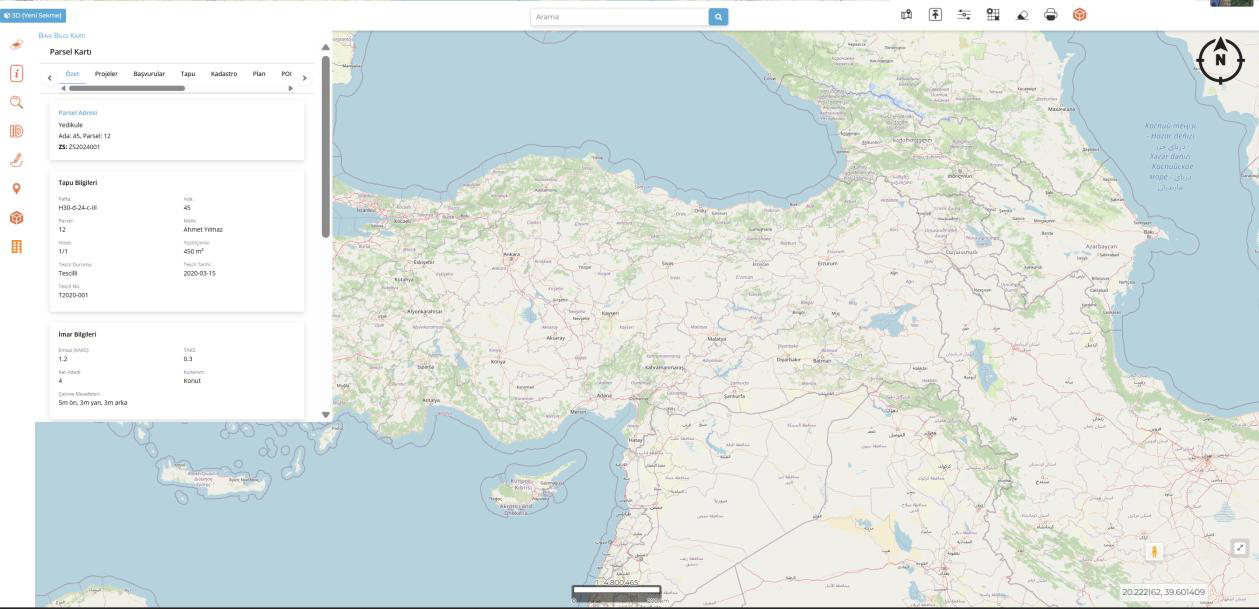
Task: Click the panel scroll-down arrow
Action: pyautogui.click(x=325, y=414)
